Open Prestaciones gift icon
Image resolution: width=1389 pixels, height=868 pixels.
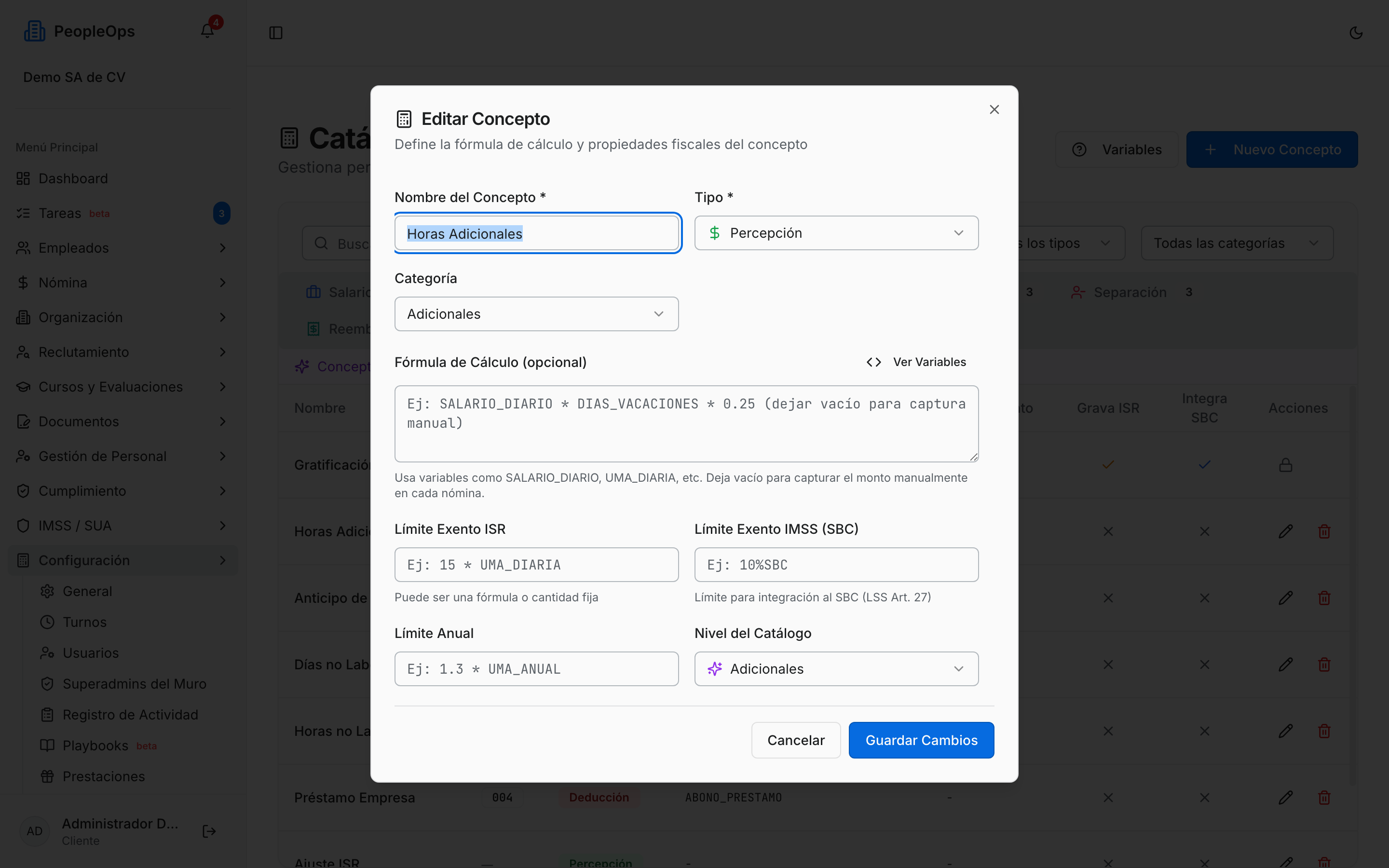tap(47, 776)
